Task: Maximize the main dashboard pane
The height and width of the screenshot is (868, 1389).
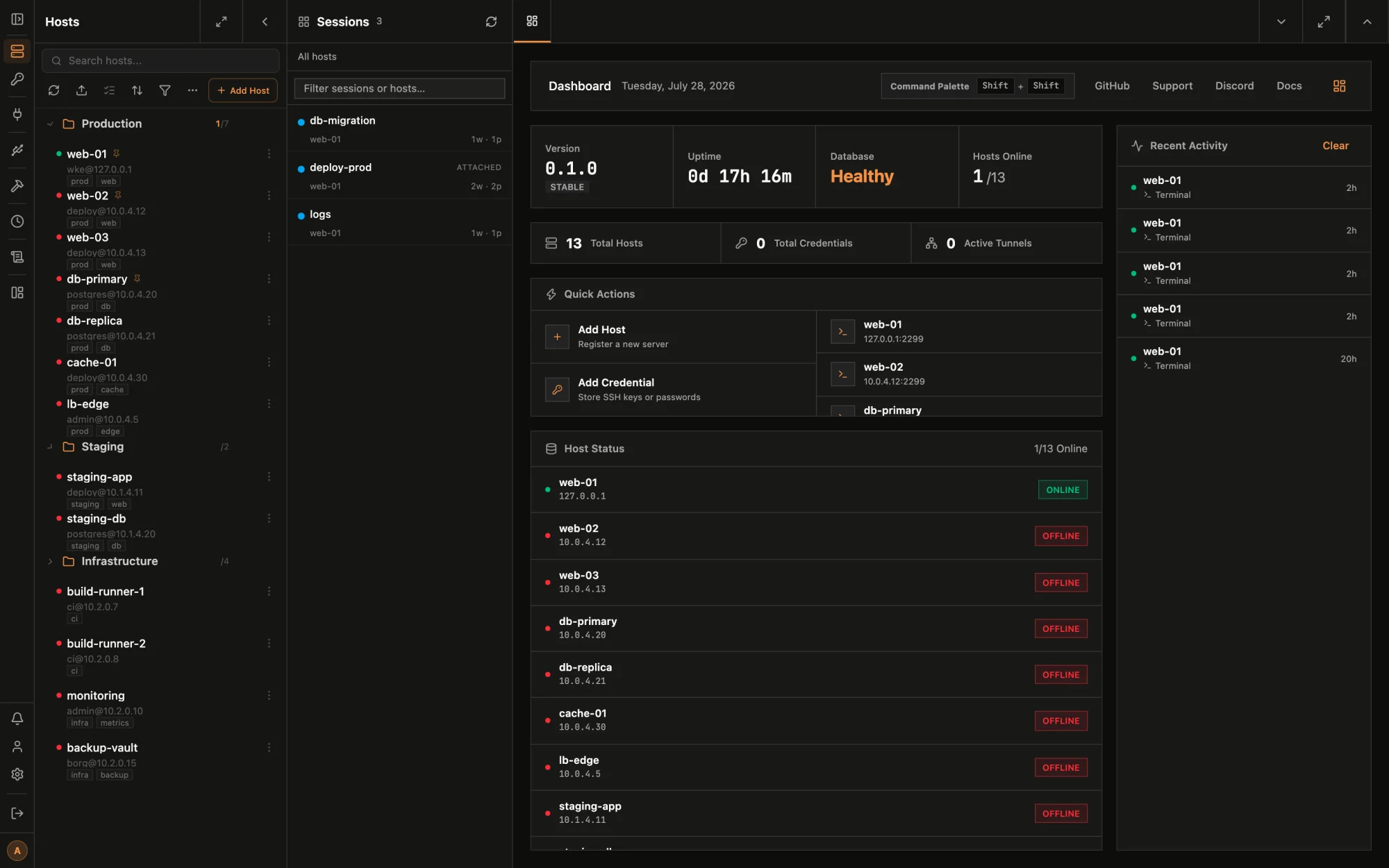Action: 1324,22
